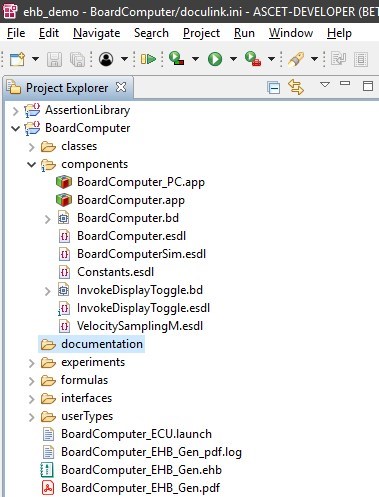Expand the formulas folder
This screenshot has width=379, height=497.
(31, 381)
